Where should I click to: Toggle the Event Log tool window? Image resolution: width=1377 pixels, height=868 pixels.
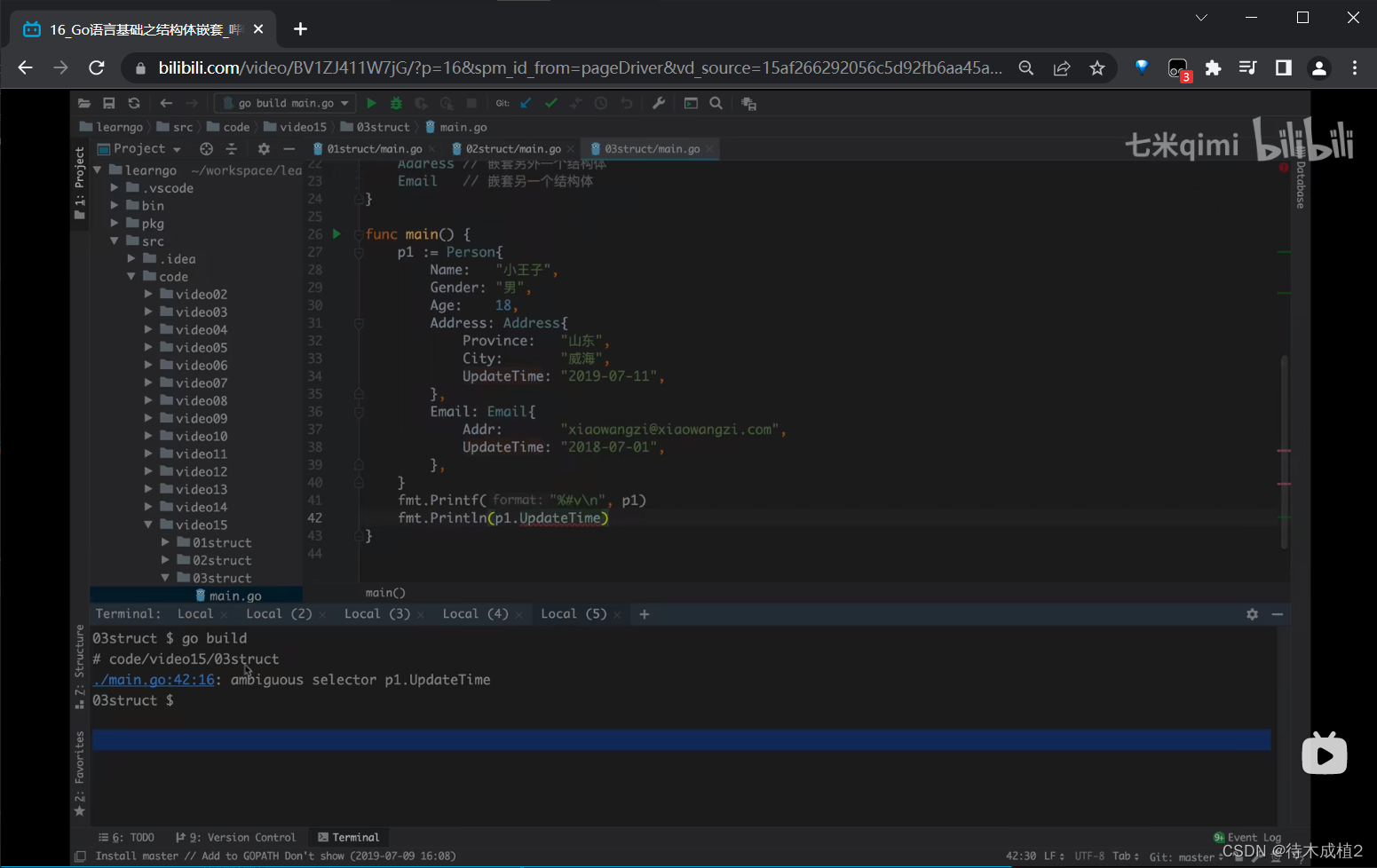tap(1247, 838)
